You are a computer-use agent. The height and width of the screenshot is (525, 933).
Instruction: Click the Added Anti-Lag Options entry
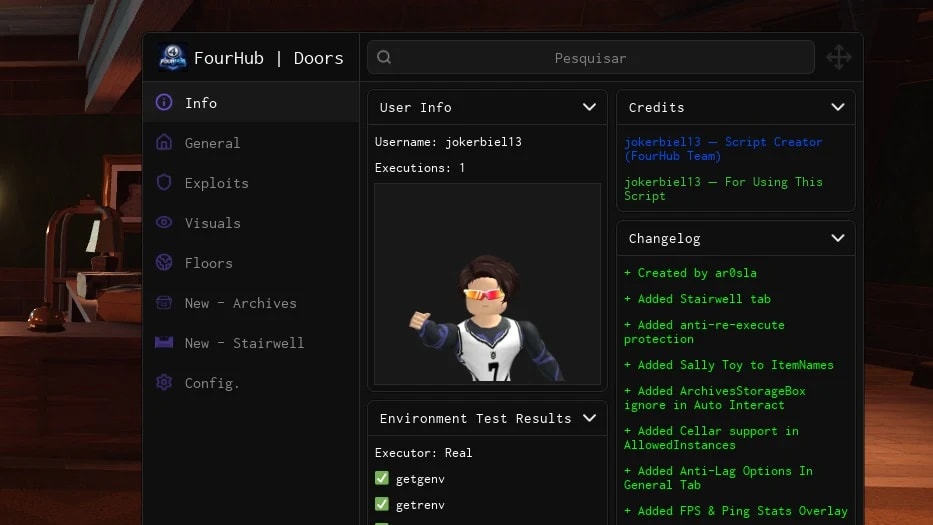718,477
